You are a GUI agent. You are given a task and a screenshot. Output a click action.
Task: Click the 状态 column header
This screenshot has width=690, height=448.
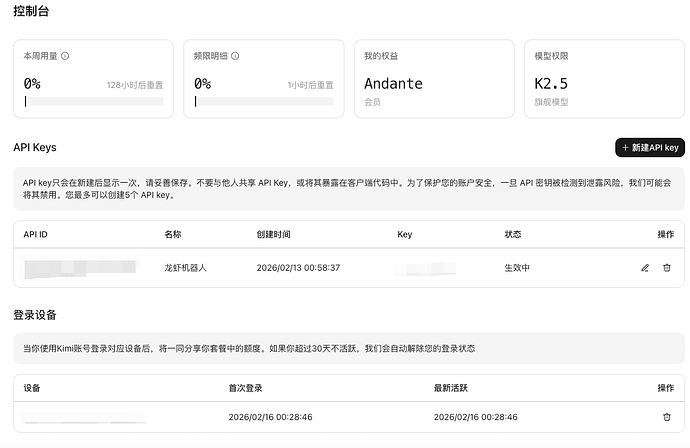513,234
